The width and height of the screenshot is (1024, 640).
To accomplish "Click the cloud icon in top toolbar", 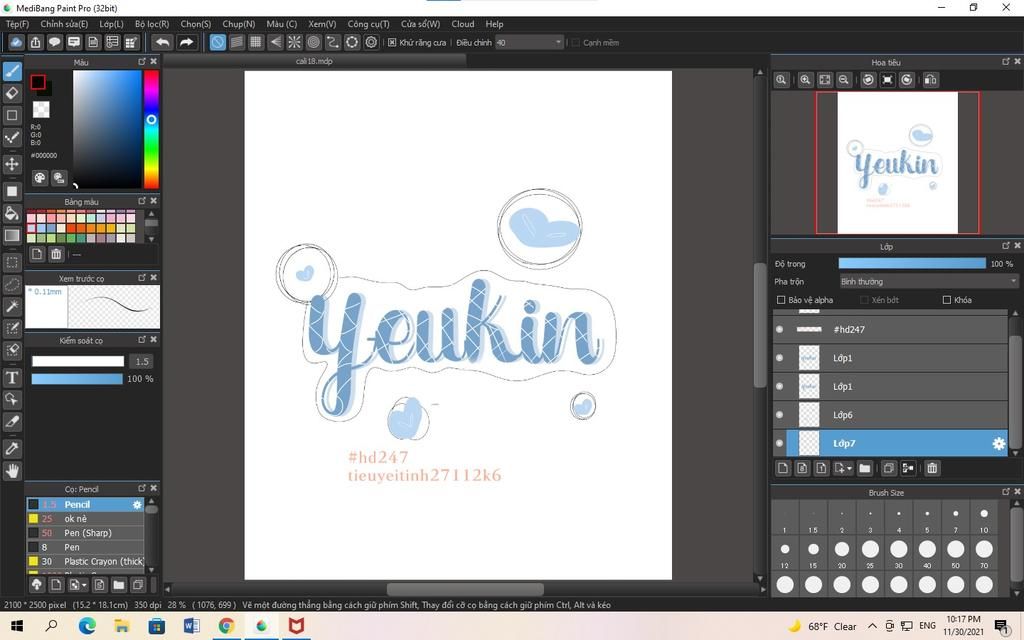I will 16,42.
